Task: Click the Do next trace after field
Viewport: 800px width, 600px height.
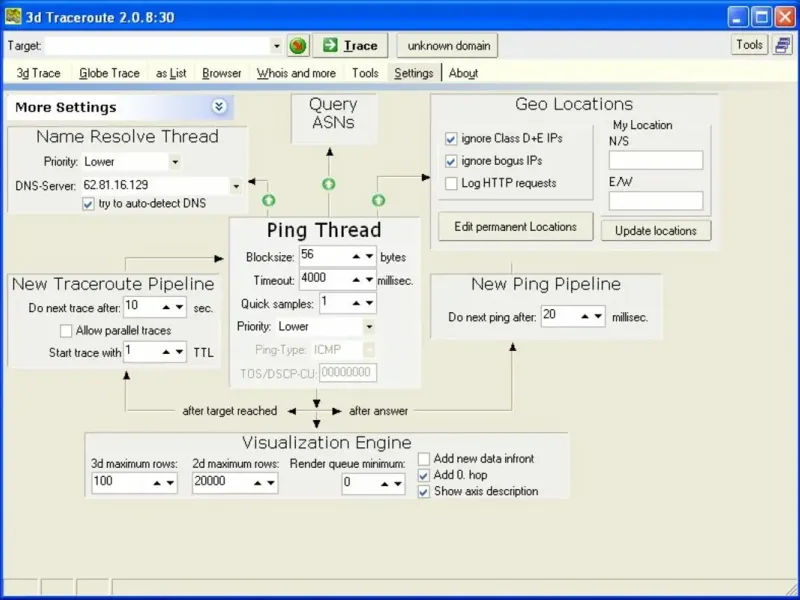Action: pos(141,307)
